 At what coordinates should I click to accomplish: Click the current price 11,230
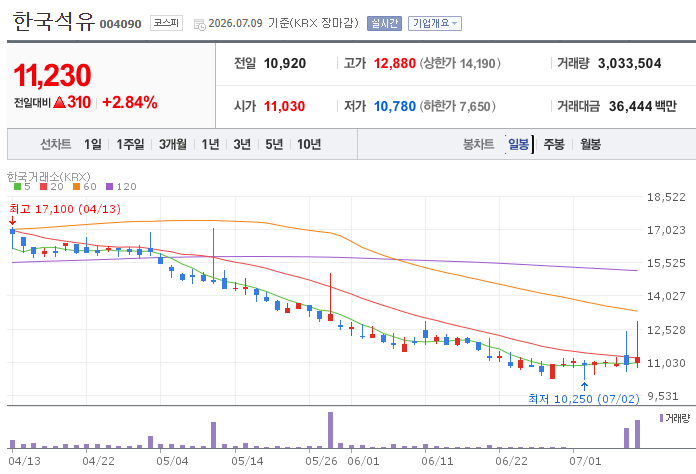tap(52, 75)
